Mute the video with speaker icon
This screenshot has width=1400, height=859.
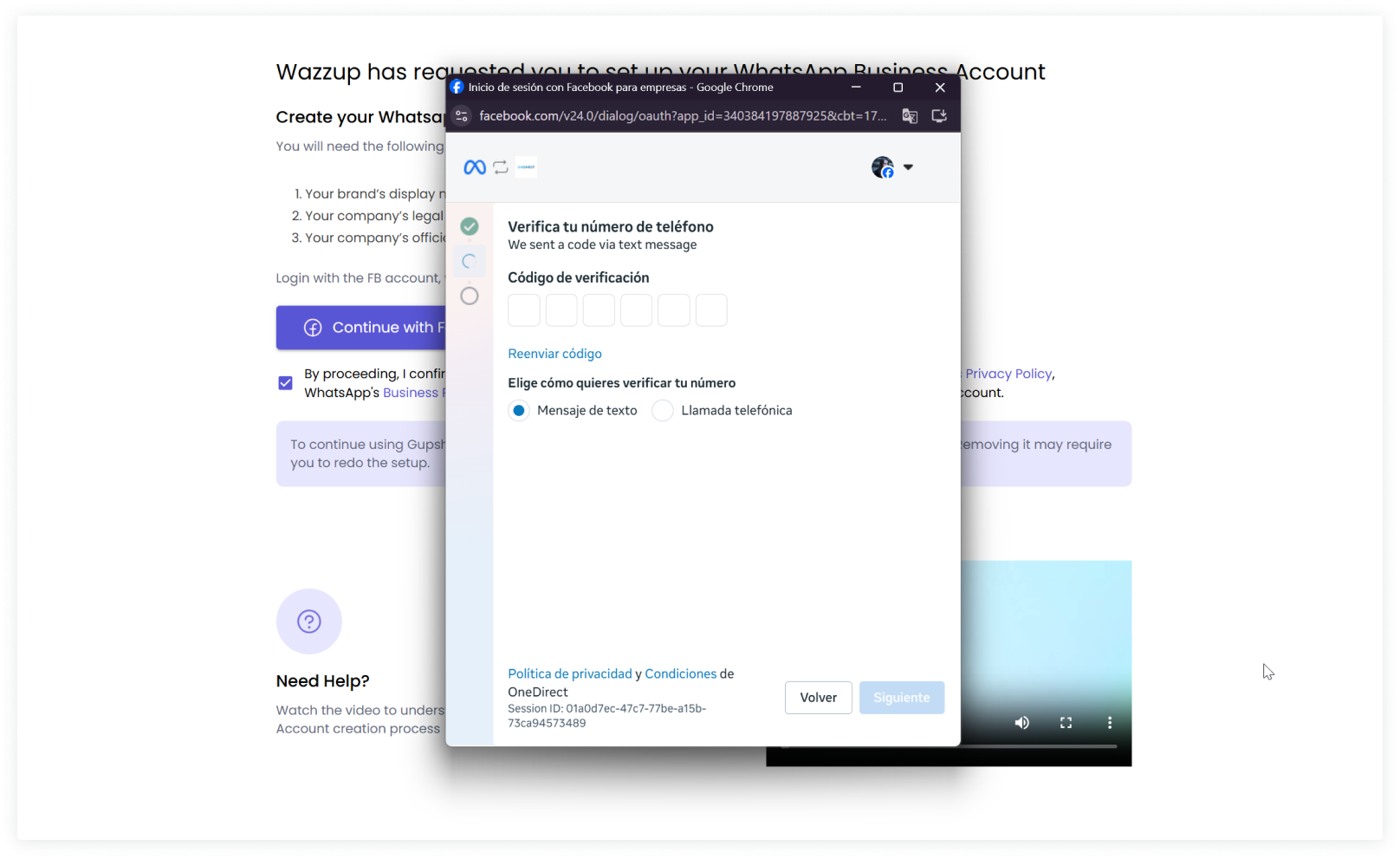(1022, 723)
